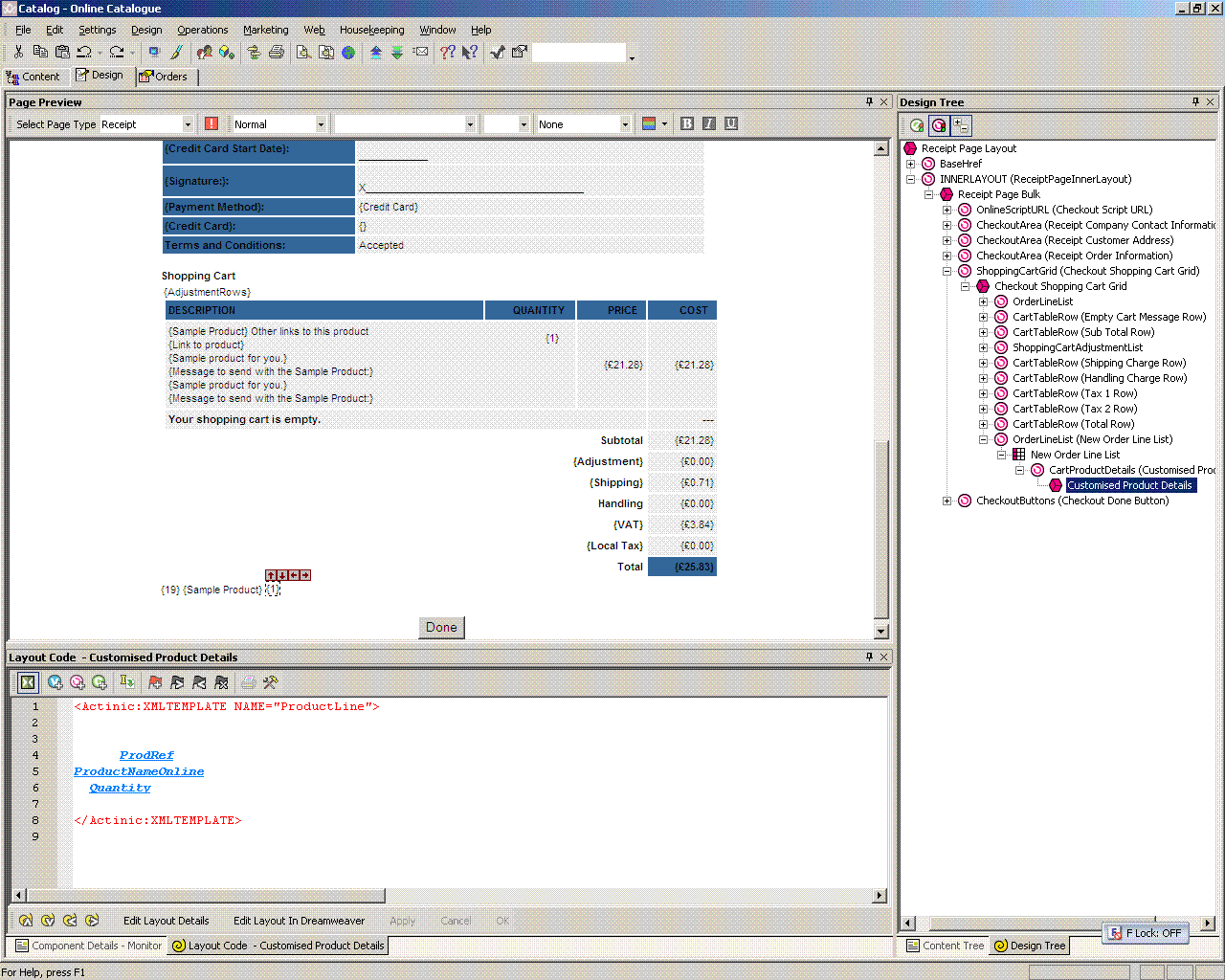Open the Housekeeping menu

tap(371, 30)
